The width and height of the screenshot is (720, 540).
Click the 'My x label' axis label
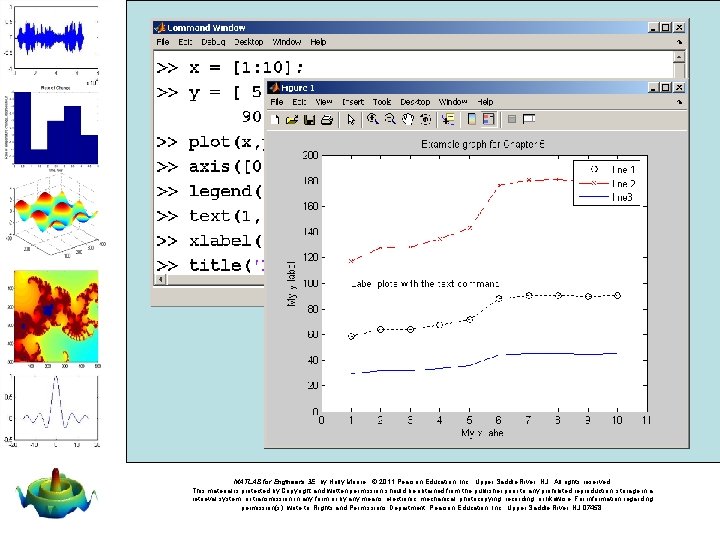(482, 433)
